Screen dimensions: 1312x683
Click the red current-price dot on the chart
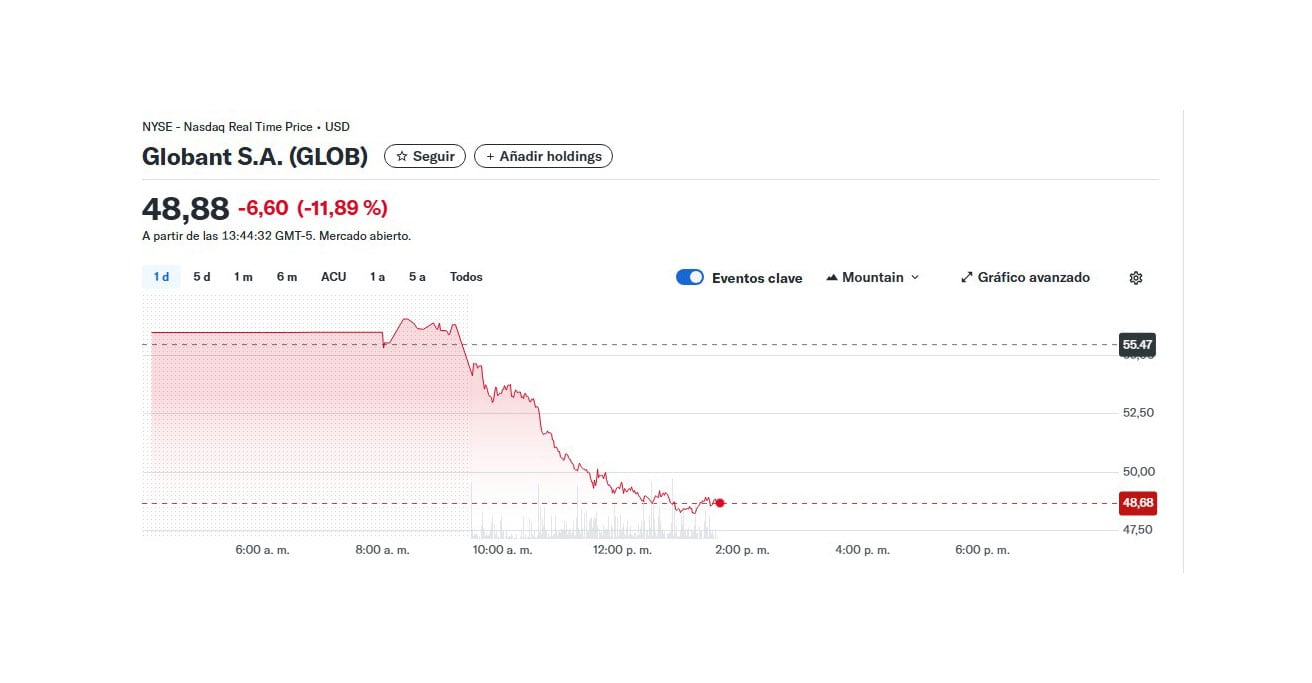tap(719, 503)
